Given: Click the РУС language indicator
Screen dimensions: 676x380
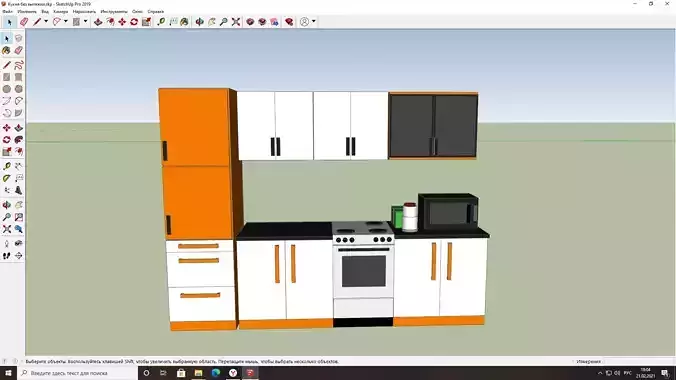Looking at the screenshot, I should (x=628, y=373).
